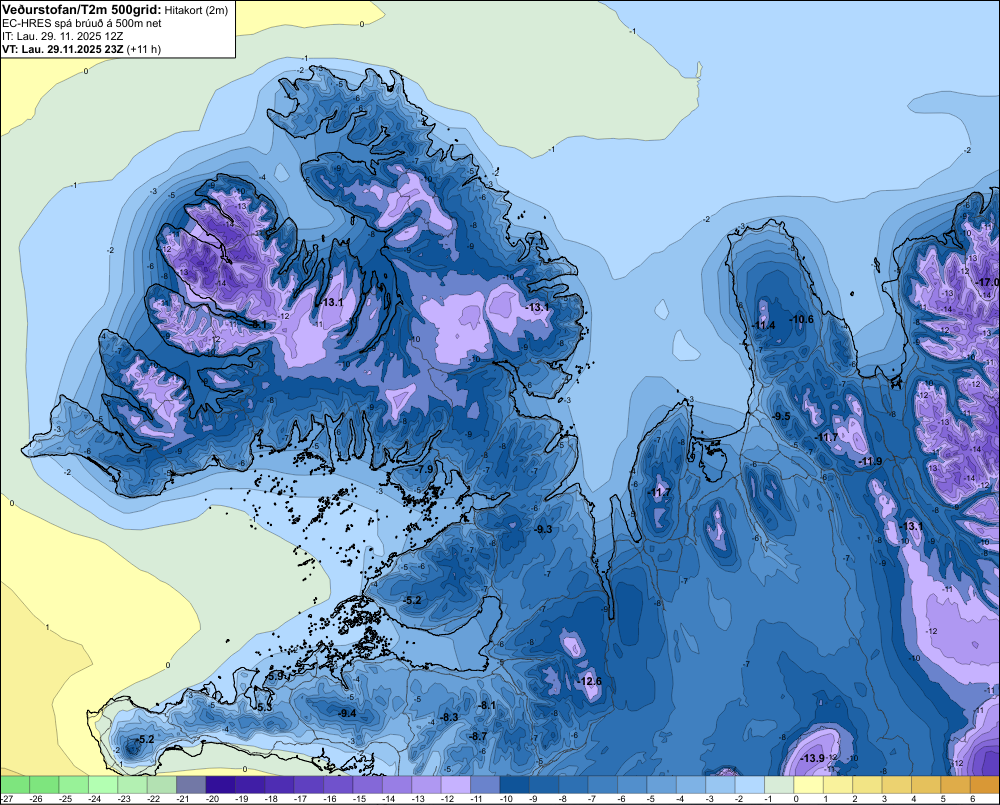Click the '-11.9' temperature value
Viewport: 1000px width, 805px height.
871,461
